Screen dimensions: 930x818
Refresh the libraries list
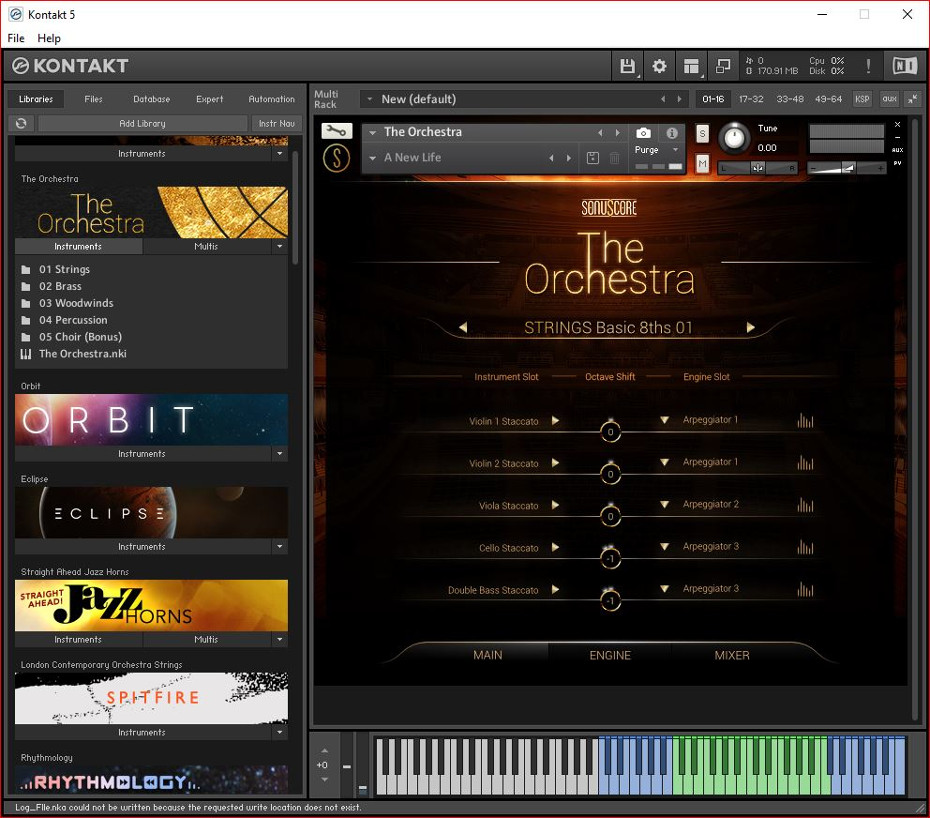[x=21, y=123]
